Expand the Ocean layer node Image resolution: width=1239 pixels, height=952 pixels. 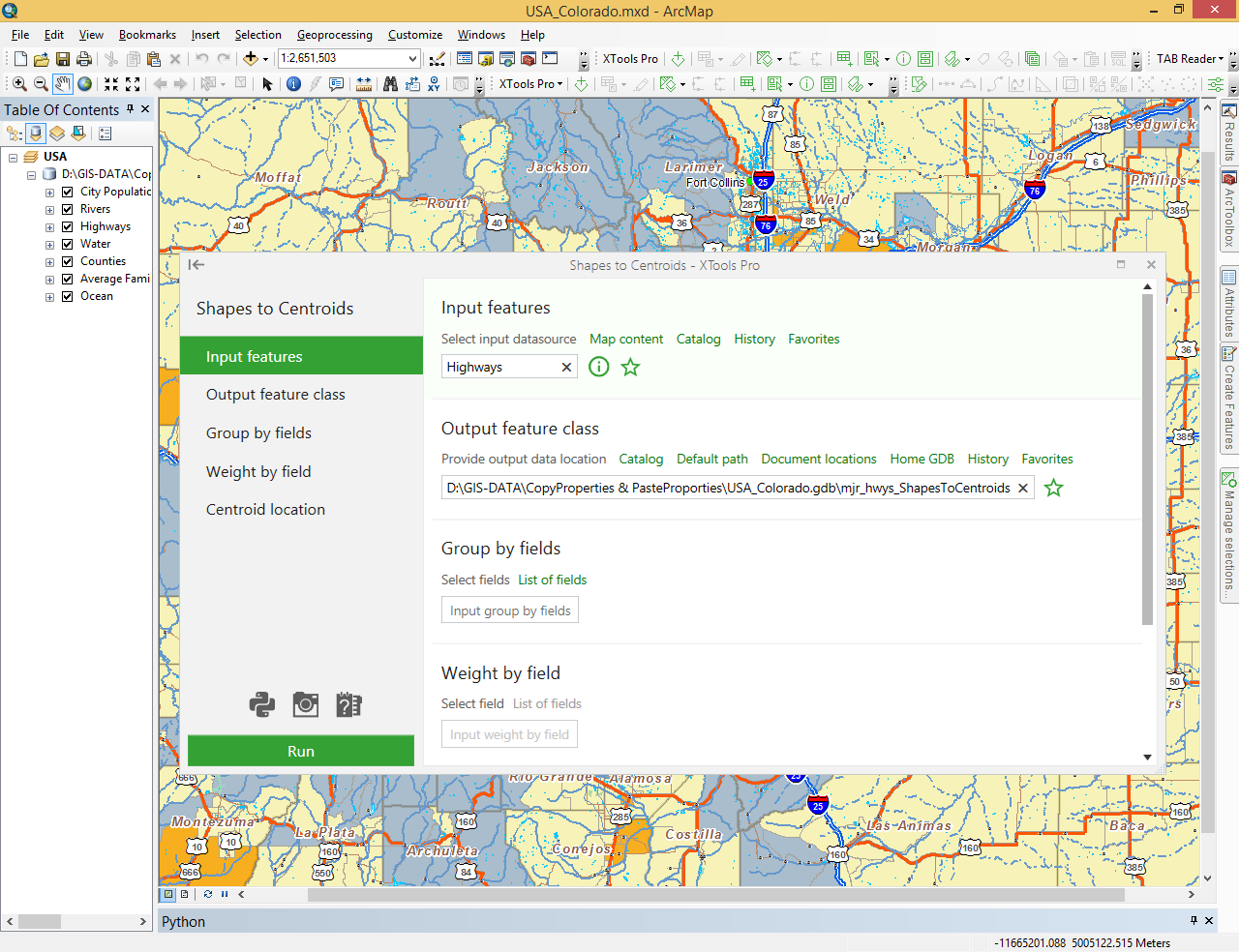(x=49, y=297)
